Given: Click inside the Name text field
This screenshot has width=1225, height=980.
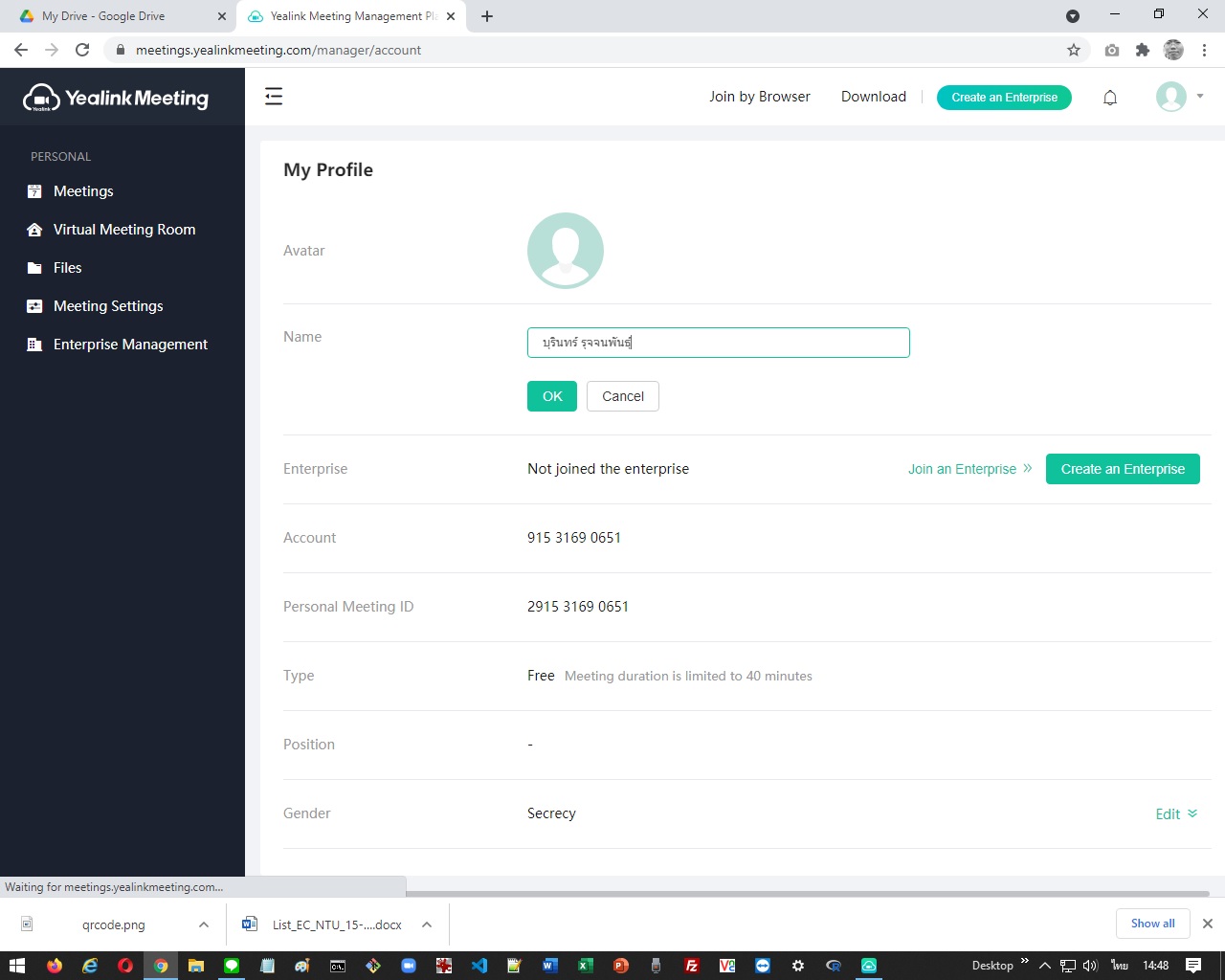Looking at the screenshot, I should click(x=718, y=343).
